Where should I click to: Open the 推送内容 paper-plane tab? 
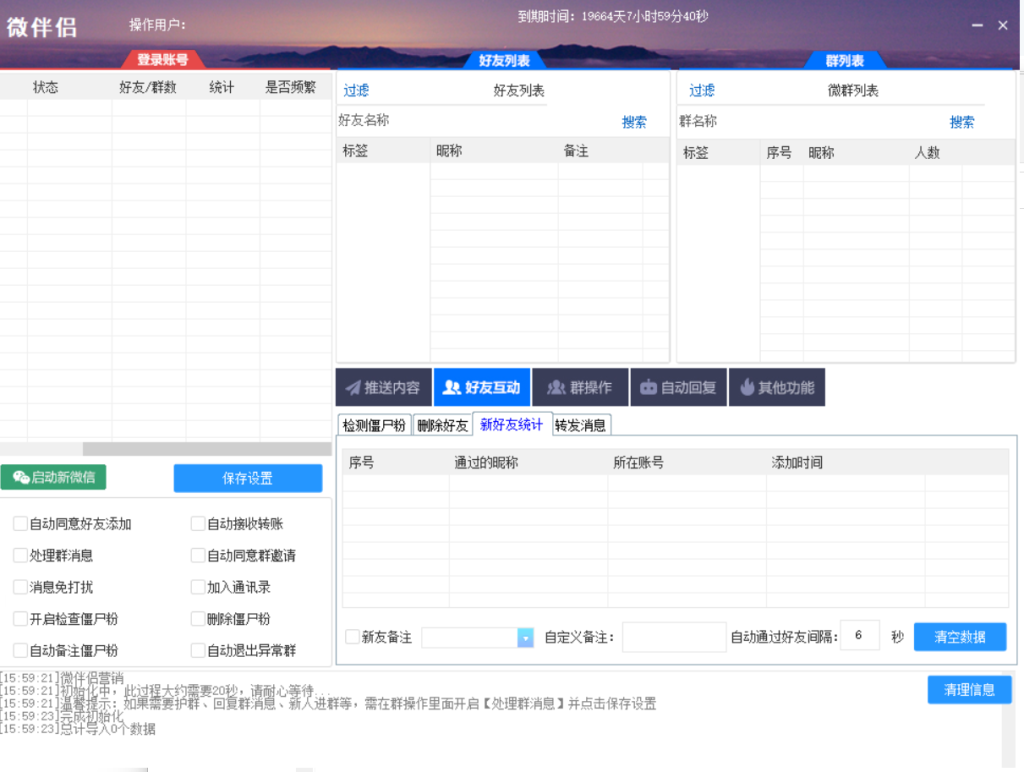point(384,388)
